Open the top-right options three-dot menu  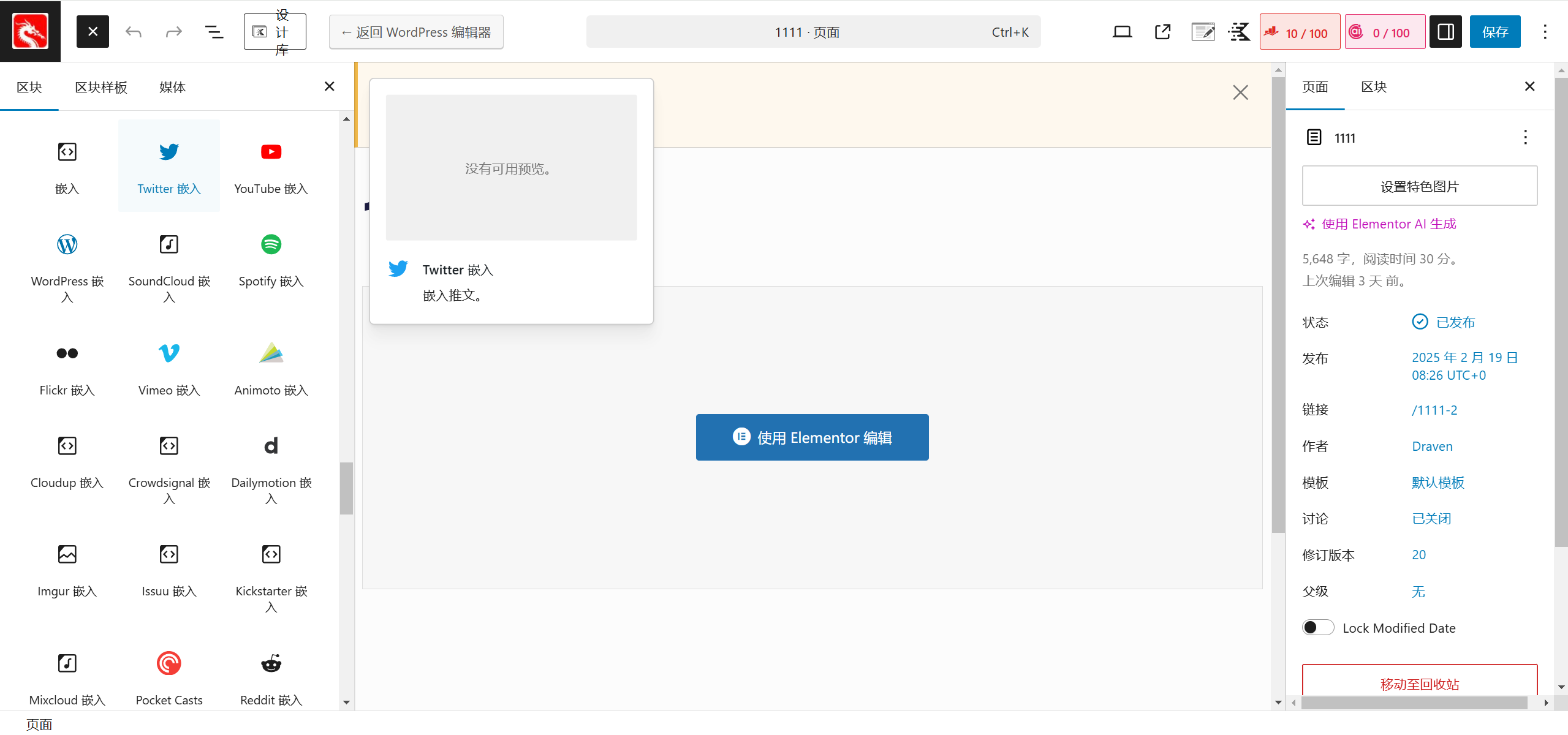click(x=1545, y=32)
